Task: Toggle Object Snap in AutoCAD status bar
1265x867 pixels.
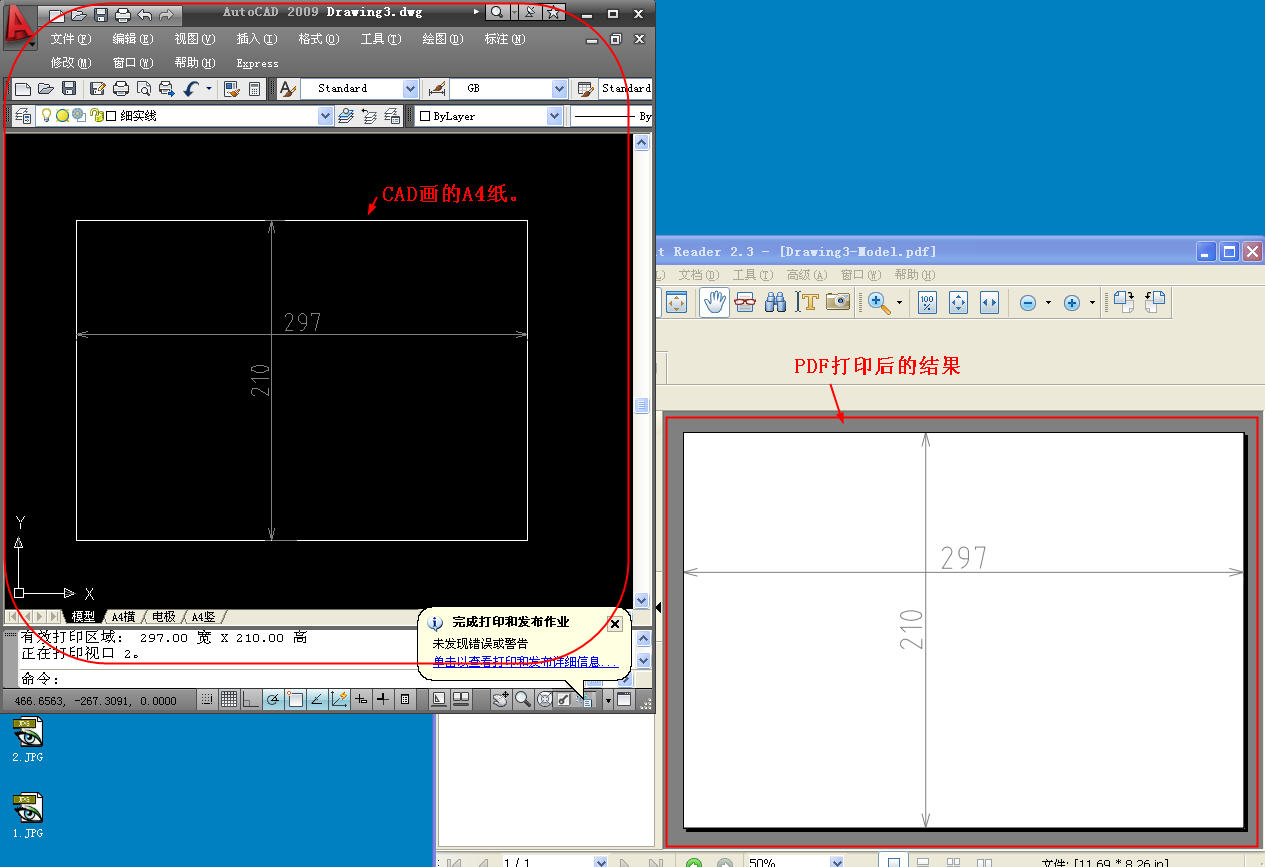Action: pos(295,700)
